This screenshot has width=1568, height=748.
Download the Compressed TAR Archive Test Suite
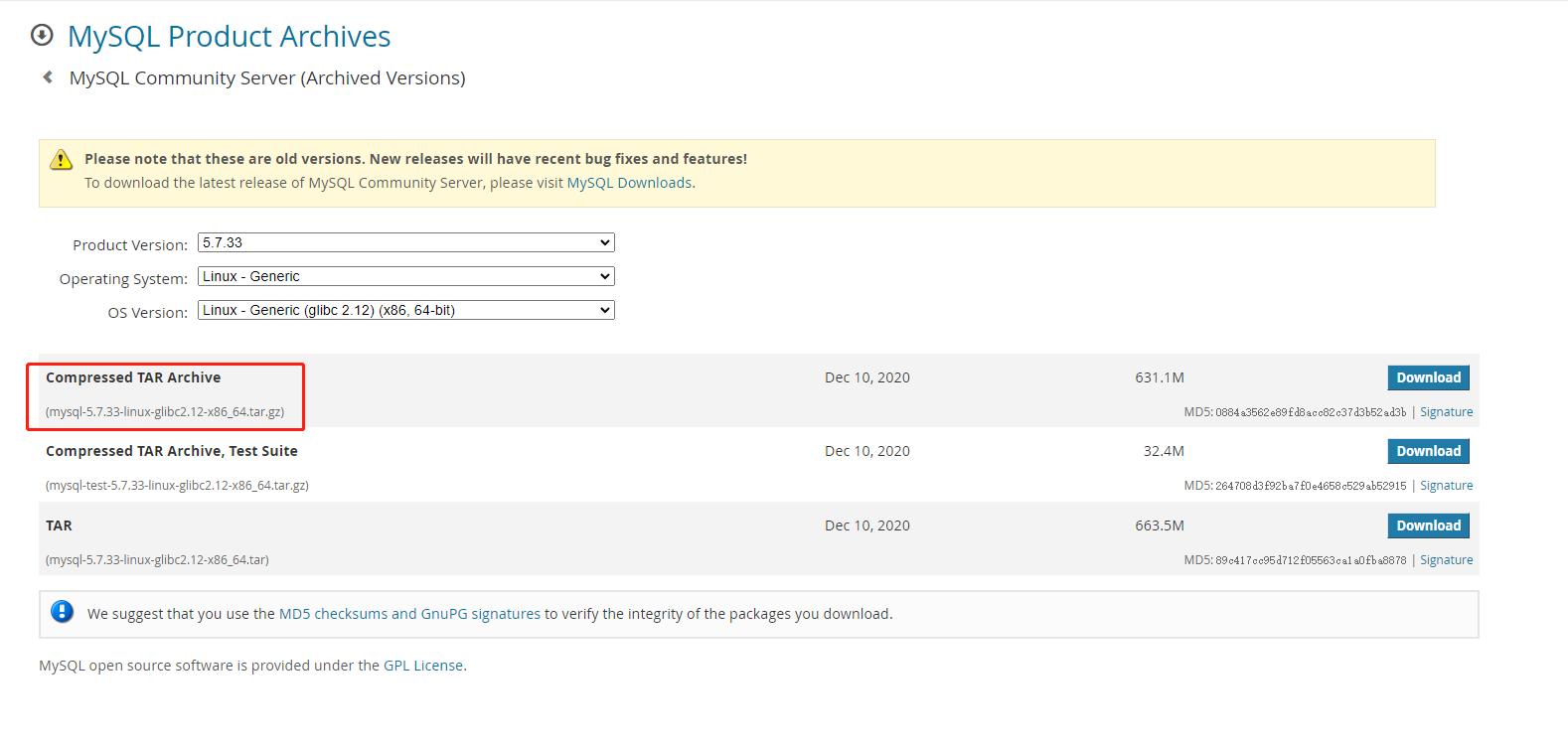click(x=1428, y=451)
